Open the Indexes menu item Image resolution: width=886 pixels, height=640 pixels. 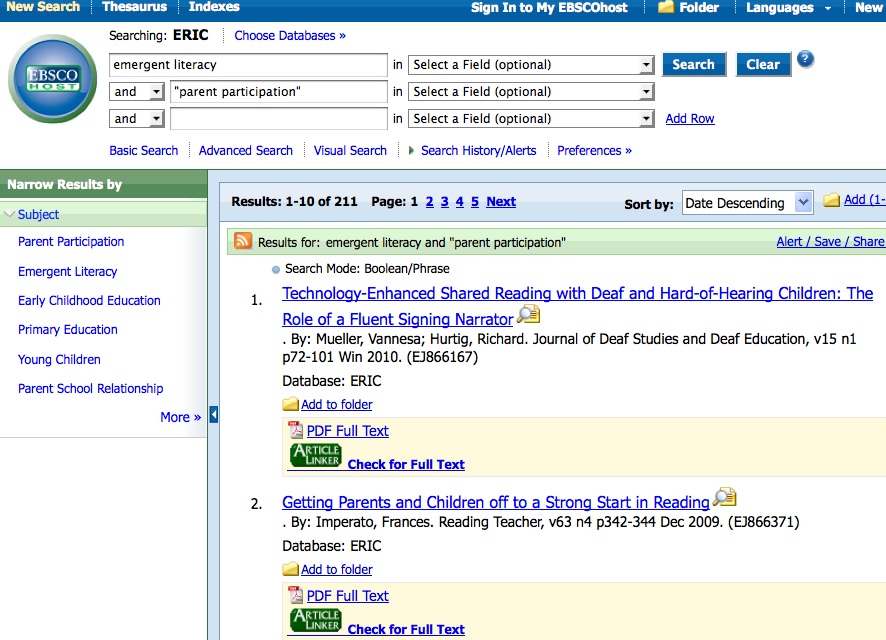214,7
